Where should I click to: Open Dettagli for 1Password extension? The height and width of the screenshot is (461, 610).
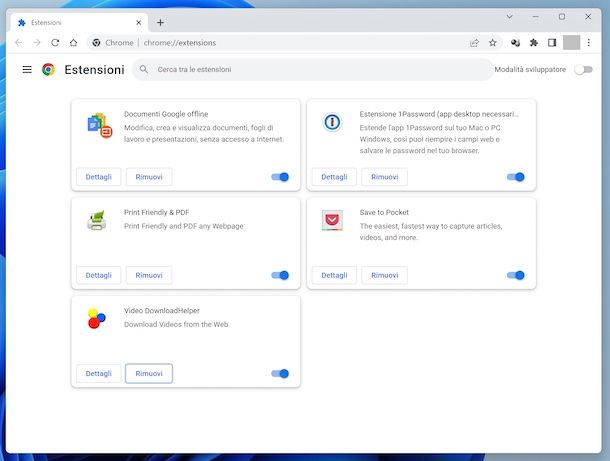[x=334, y=177]
